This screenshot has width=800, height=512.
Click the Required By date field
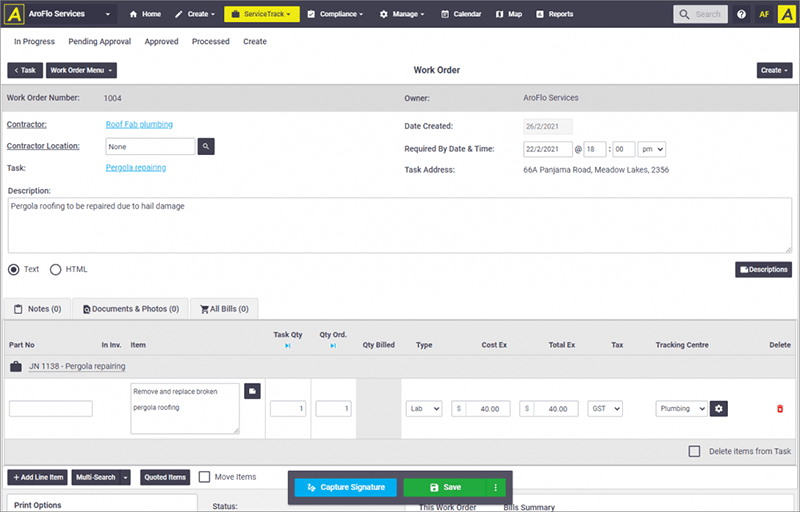click(547, 149)
